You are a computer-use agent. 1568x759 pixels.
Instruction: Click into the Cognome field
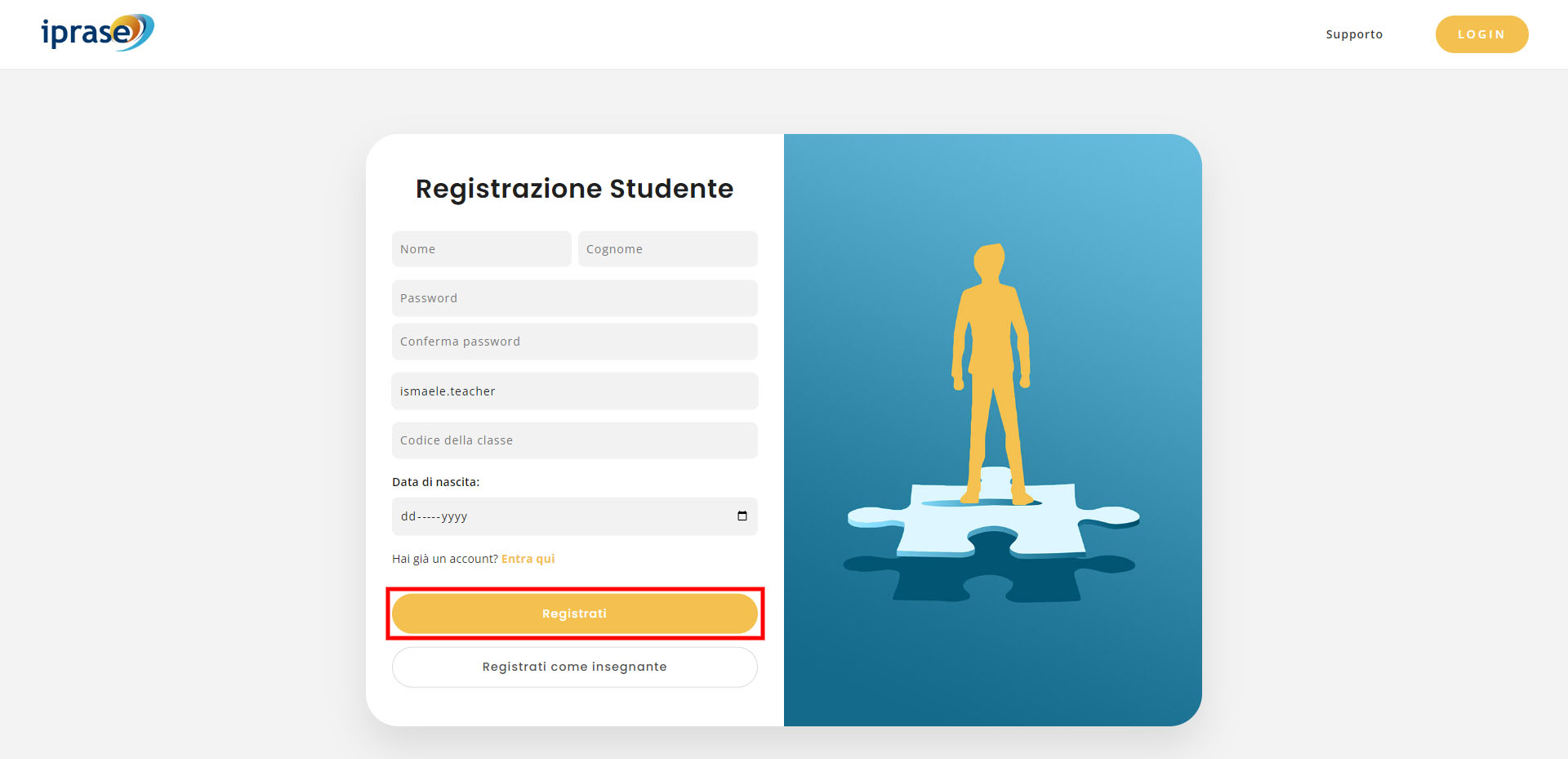click(x=667, y=249)
